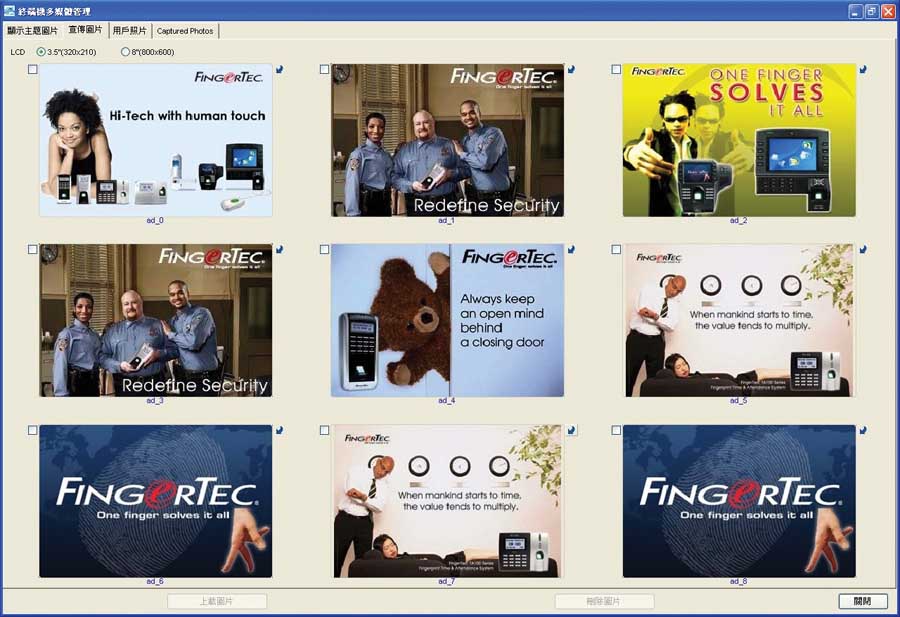Select the ad_2 One Finger Solves It All thumbnail
The width and height of the screenshot is (900, 617).
pos(739,140)
